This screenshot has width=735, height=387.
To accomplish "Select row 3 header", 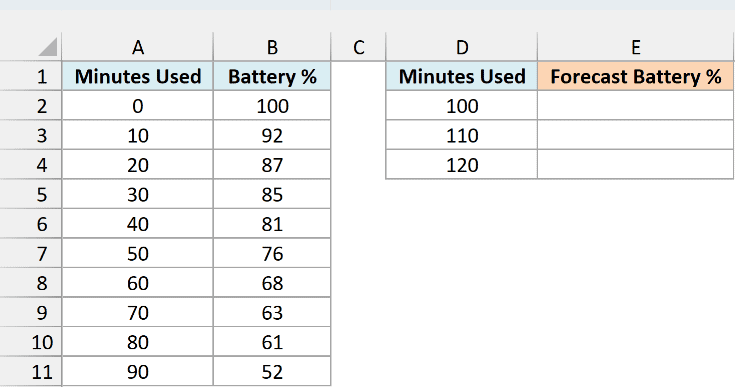I will pyautogui.click(x=30, y=135).
